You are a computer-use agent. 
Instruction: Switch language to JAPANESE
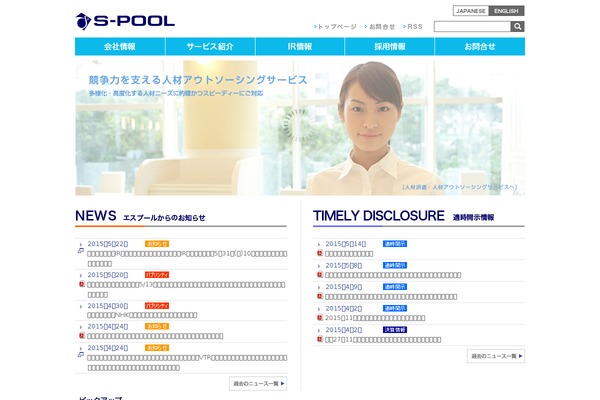point(471,11)
